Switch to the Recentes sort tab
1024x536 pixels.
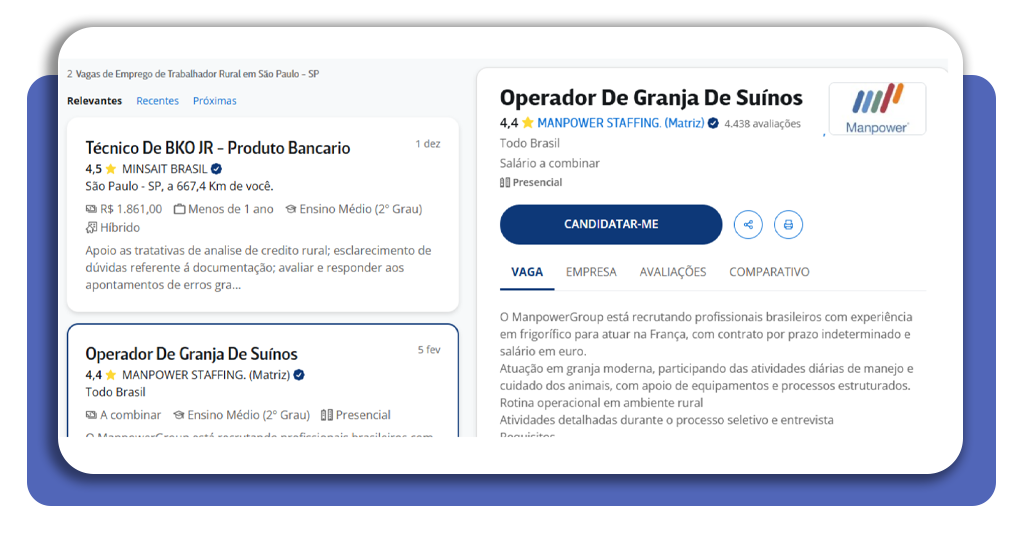coord(157,101)
